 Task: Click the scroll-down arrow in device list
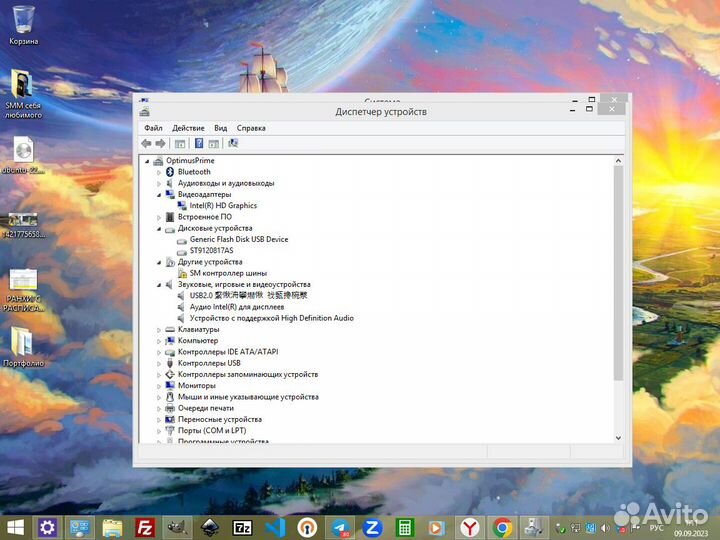coord(618,437)
